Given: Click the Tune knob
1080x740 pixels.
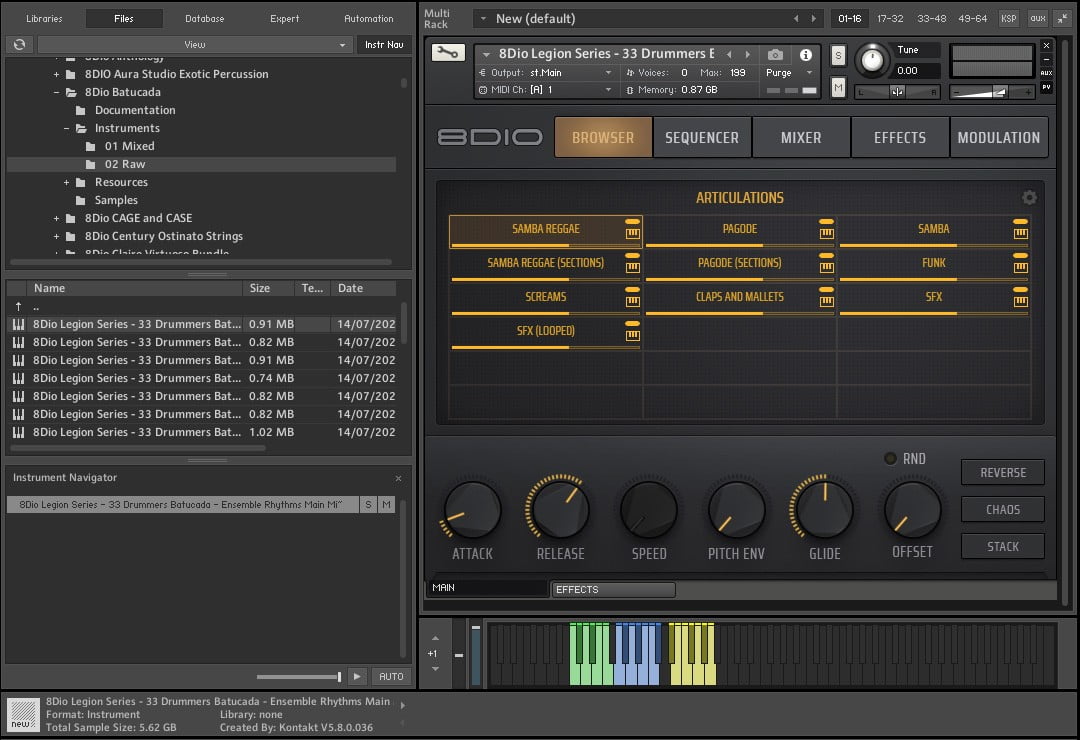Looking at the screenshot, I should (x=873, y=61).
